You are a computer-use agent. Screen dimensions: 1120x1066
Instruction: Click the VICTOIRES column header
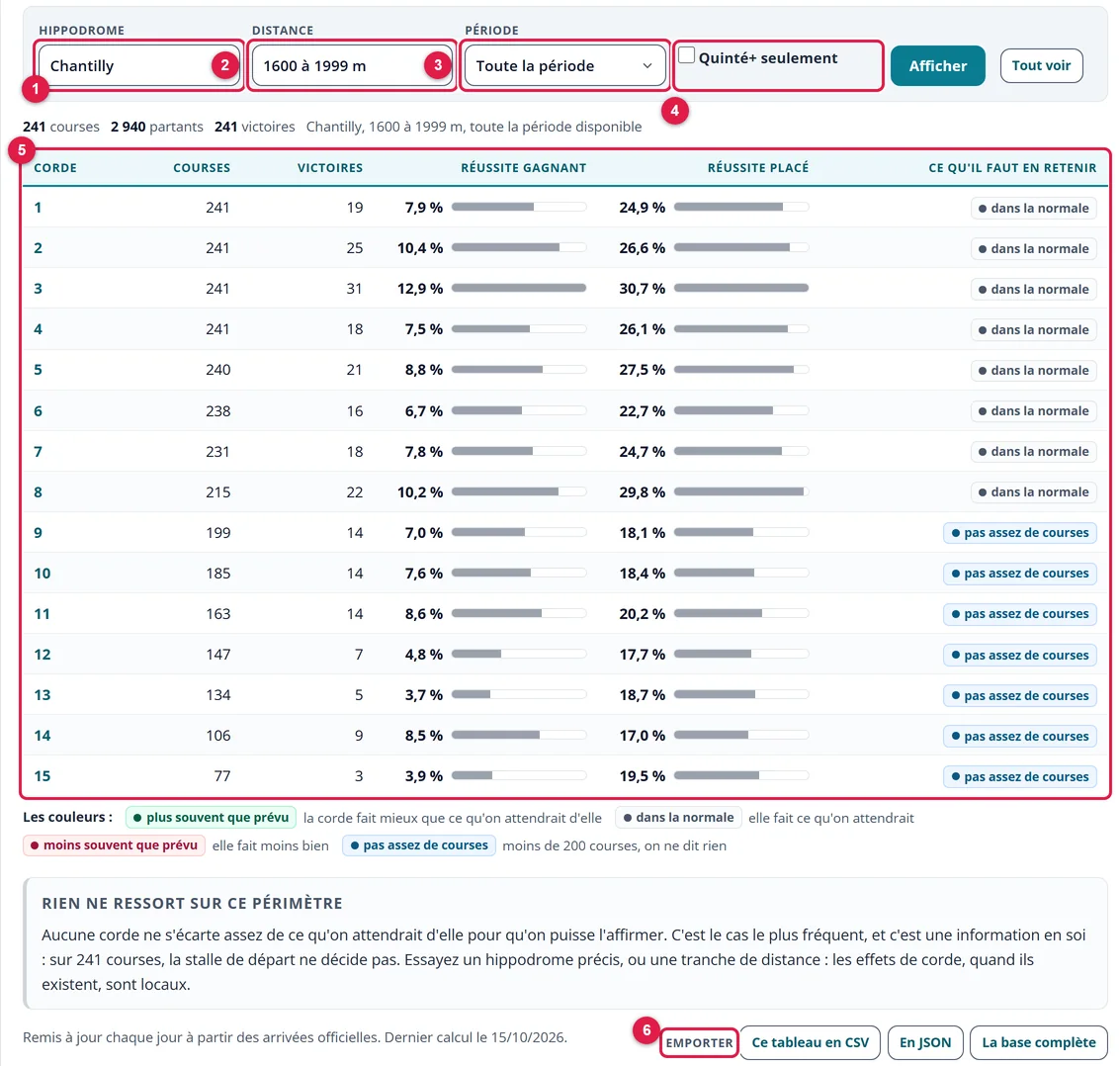330,168
